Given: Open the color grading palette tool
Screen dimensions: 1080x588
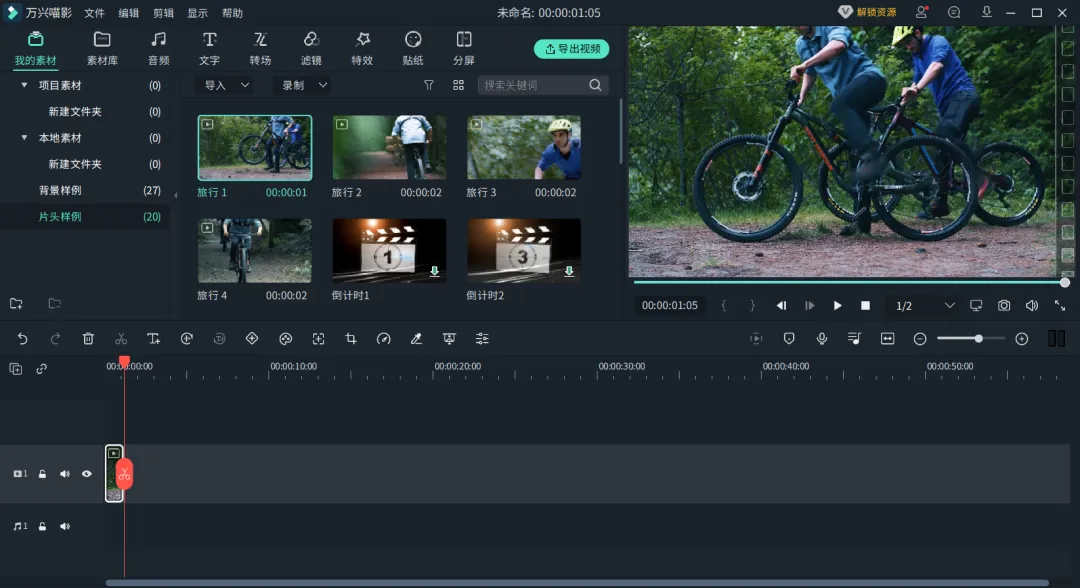Looking at the screenshot, I should coord(285,339).
